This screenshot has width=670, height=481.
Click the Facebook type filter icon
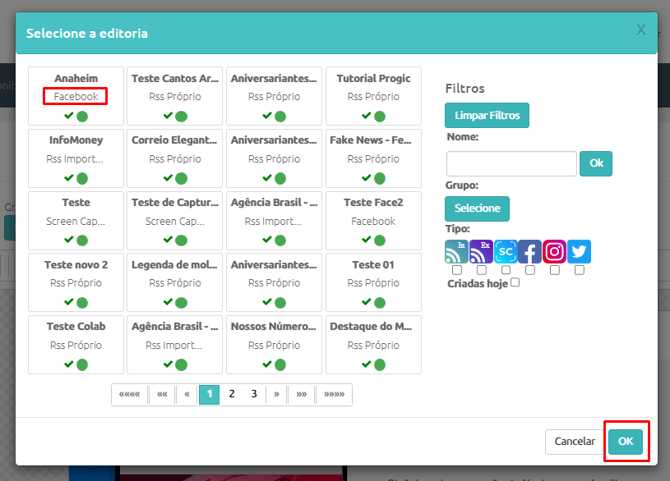tap(530, 252)
